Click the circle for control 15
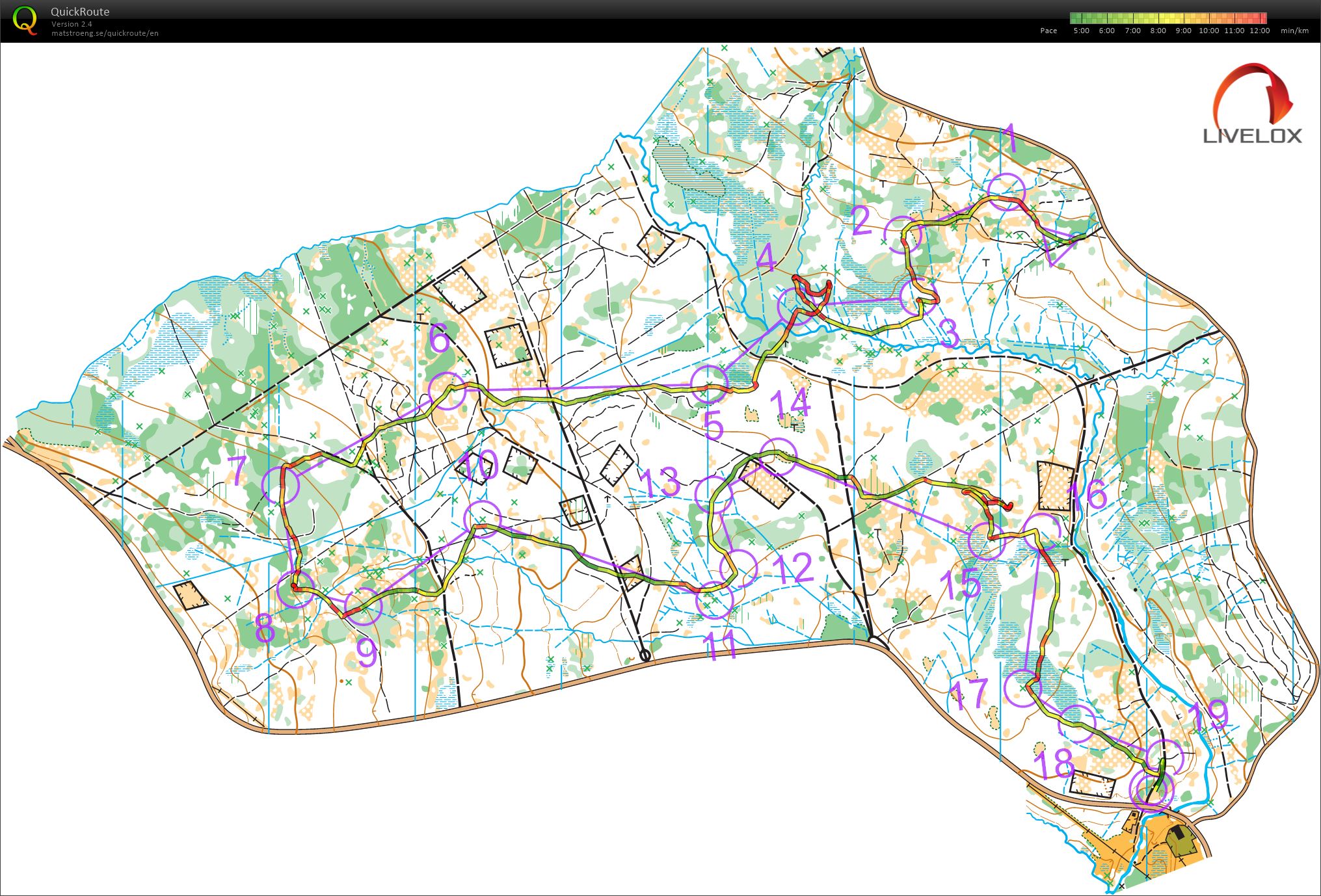Viewport: 1321px width, 896px height. [x=987, y=542]
